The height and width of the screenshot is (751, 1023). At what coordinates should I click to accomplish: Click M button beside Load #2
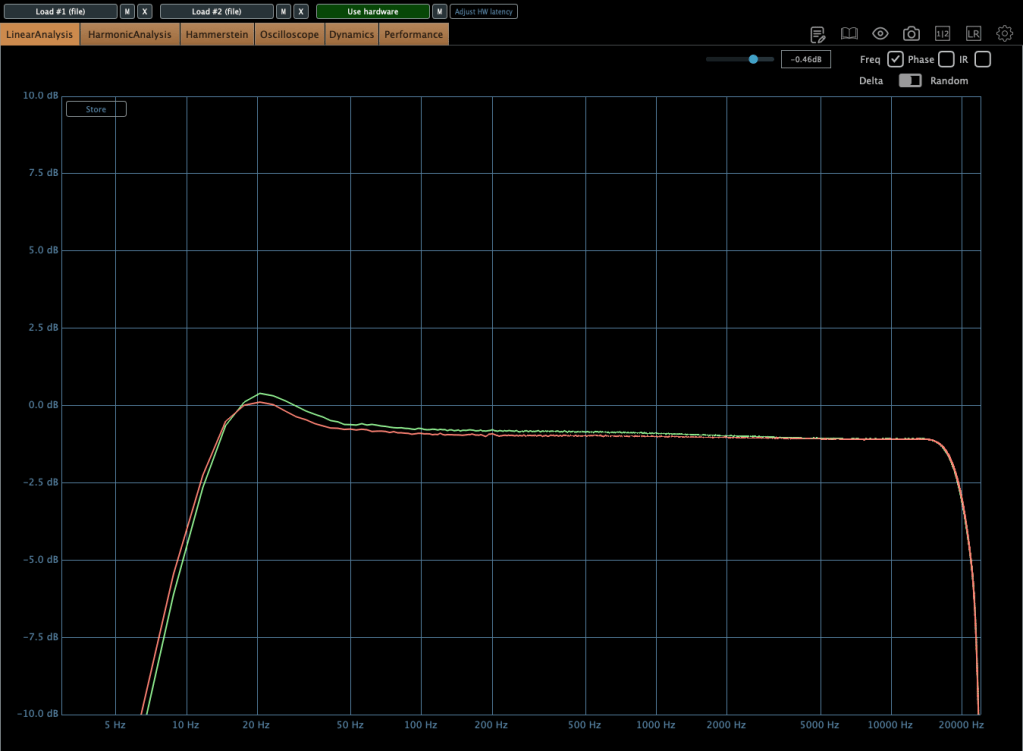[x=283, y=12]
